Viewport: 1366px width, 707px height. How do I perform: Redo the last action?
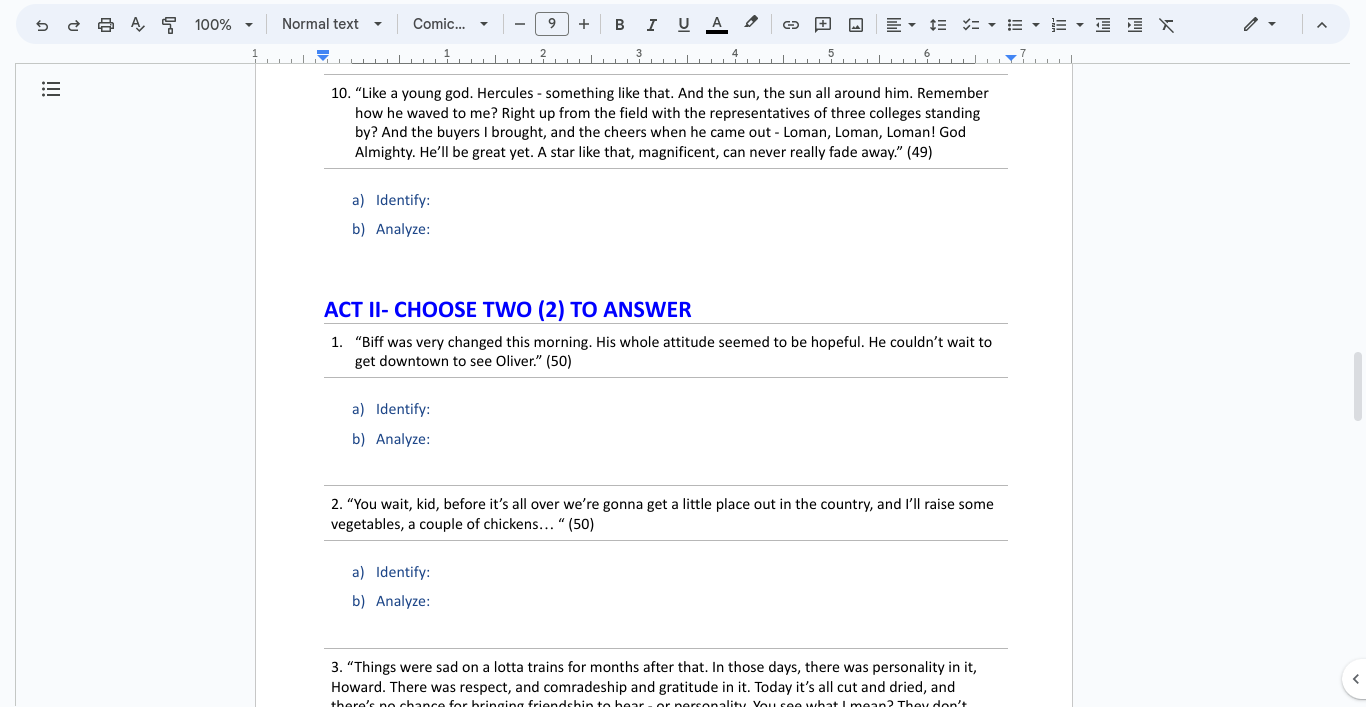[73, 25]
